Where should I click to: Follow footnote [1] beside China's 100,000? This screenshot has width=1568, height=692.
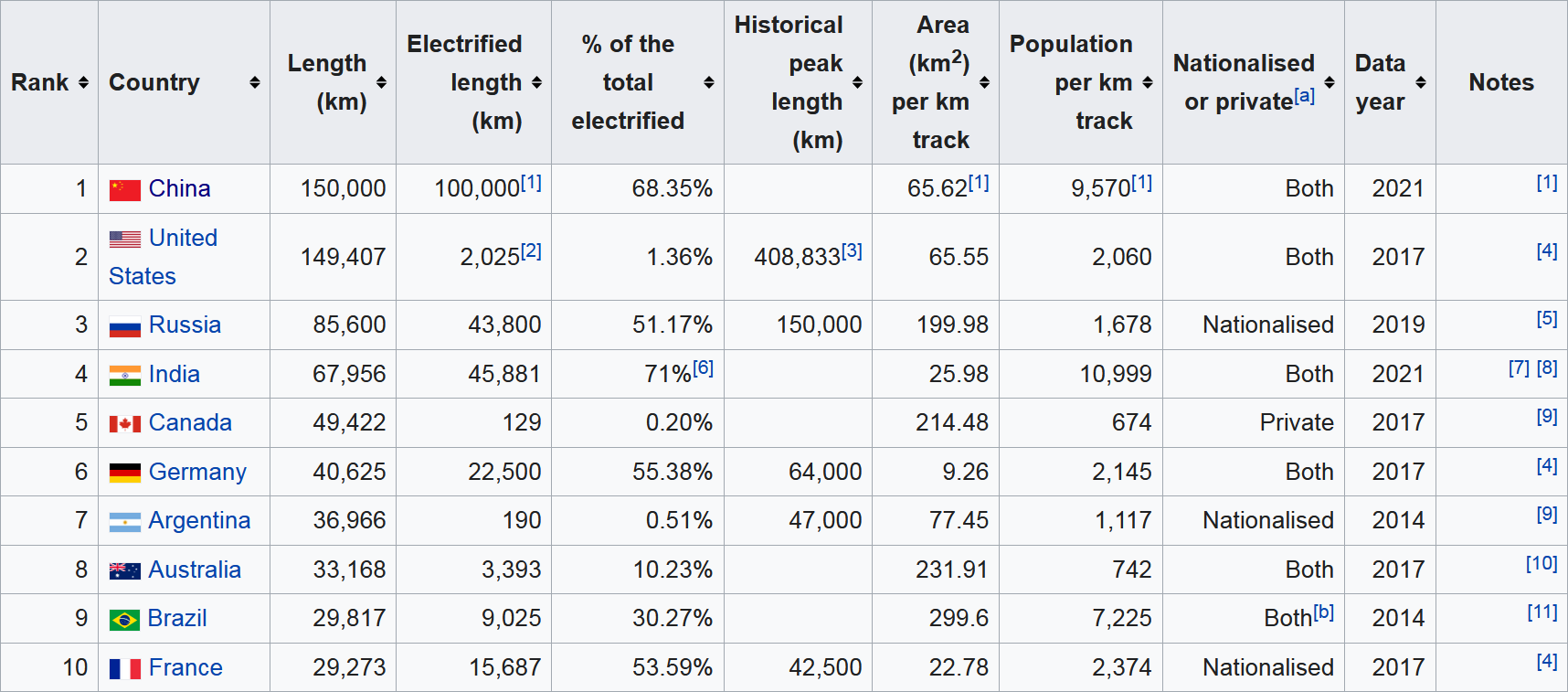coord(531,183)
